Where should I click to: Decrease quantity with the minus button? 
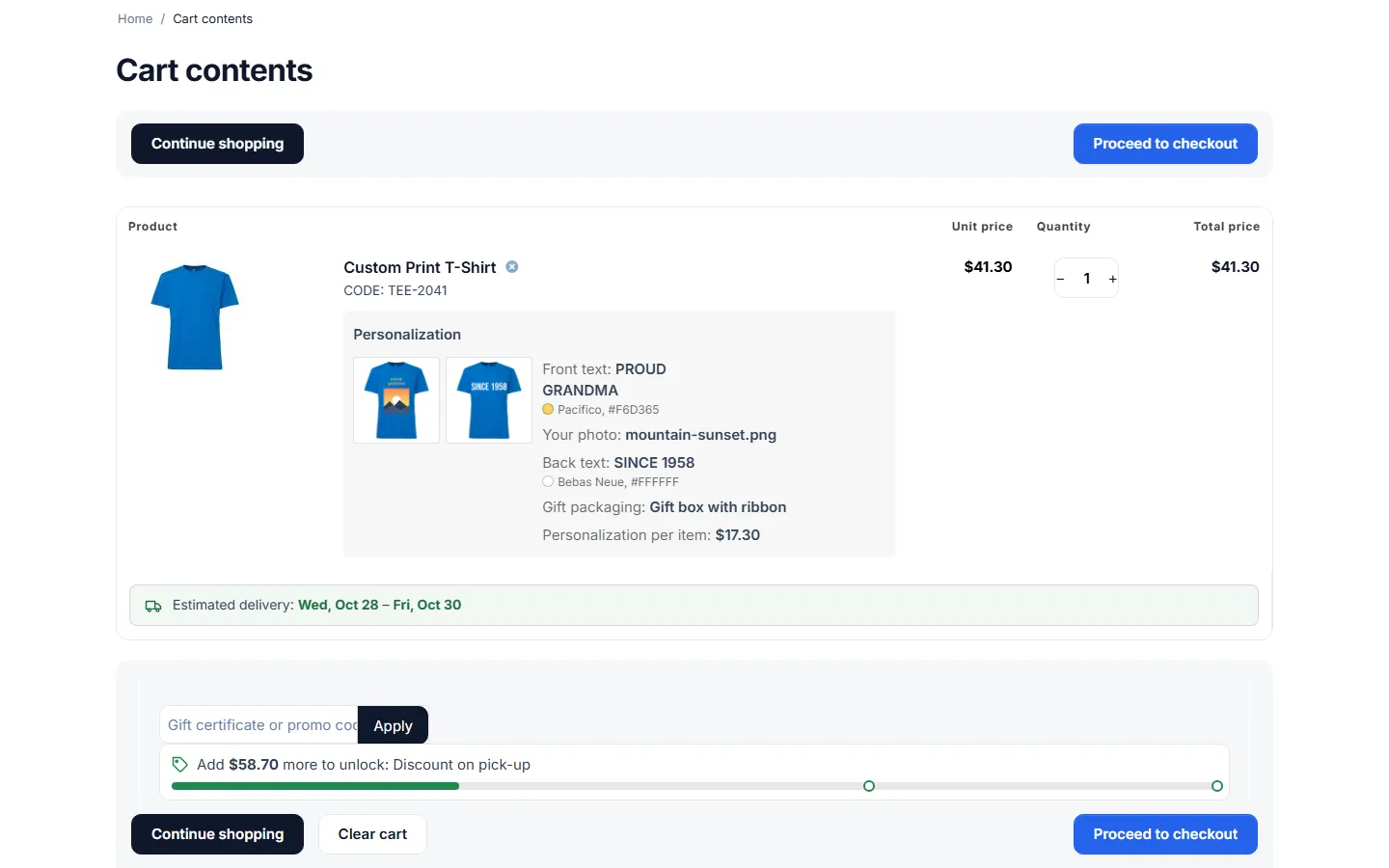[1061, 279]
